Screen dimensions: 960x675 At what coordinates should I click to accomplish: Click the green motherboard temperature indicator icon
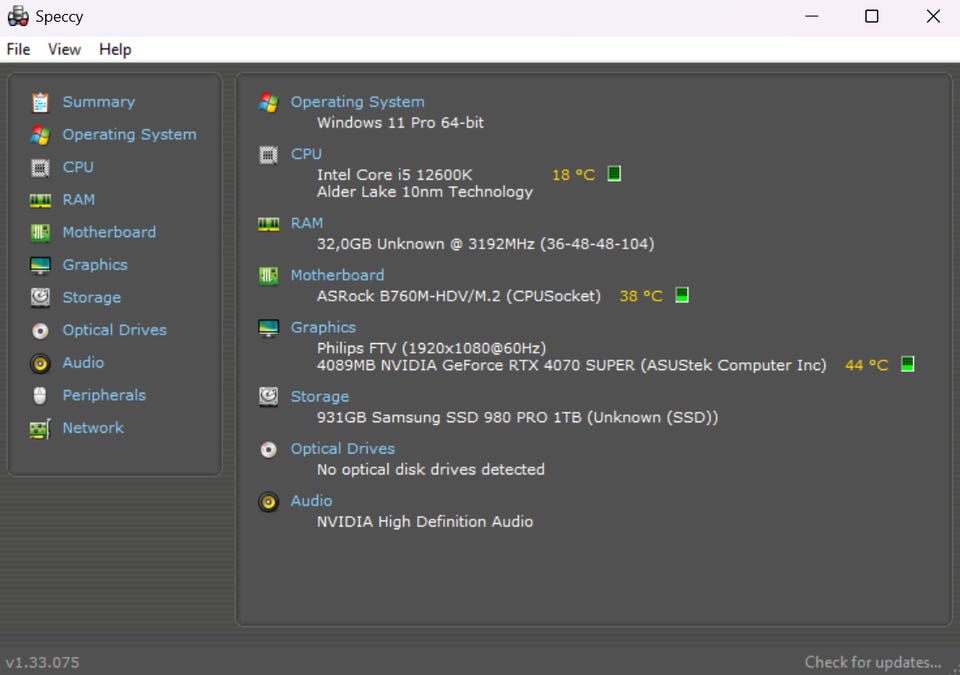681,295
